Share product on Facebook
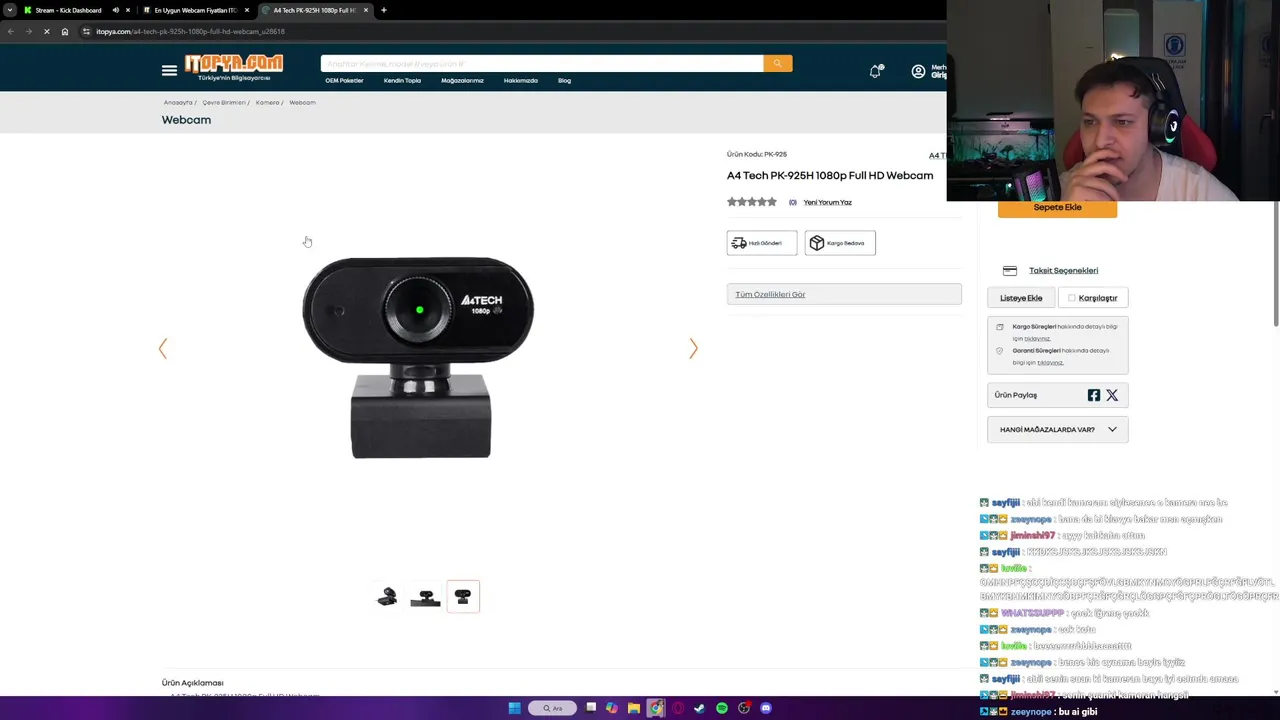 coord(1094,395)
